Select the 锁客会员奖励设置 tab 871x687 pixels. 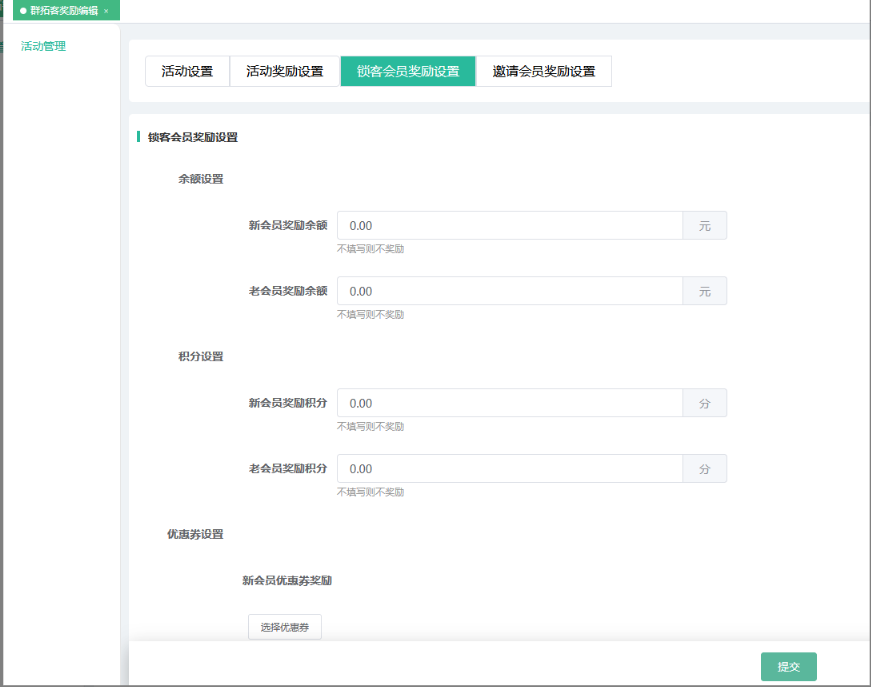pyautogui.click(x=407, y=72)
